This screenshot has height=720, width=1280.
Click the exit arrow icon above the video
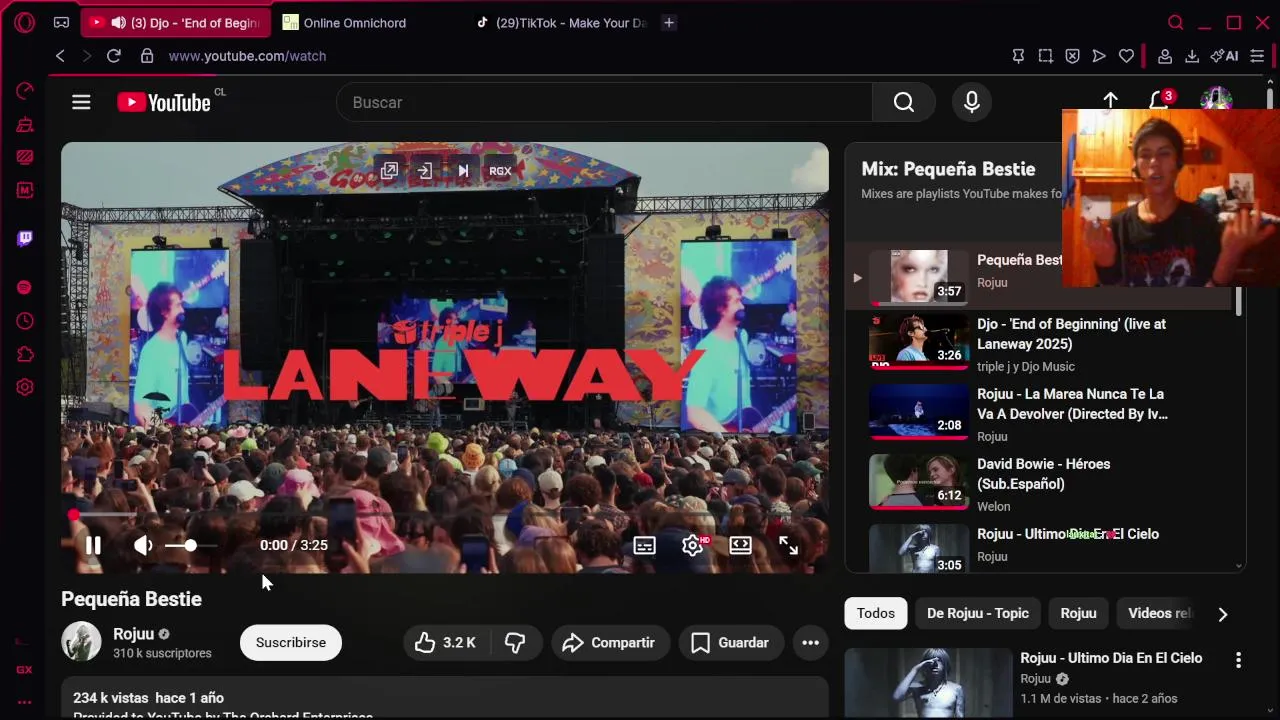pyautogui.click(x=425, y=171)
